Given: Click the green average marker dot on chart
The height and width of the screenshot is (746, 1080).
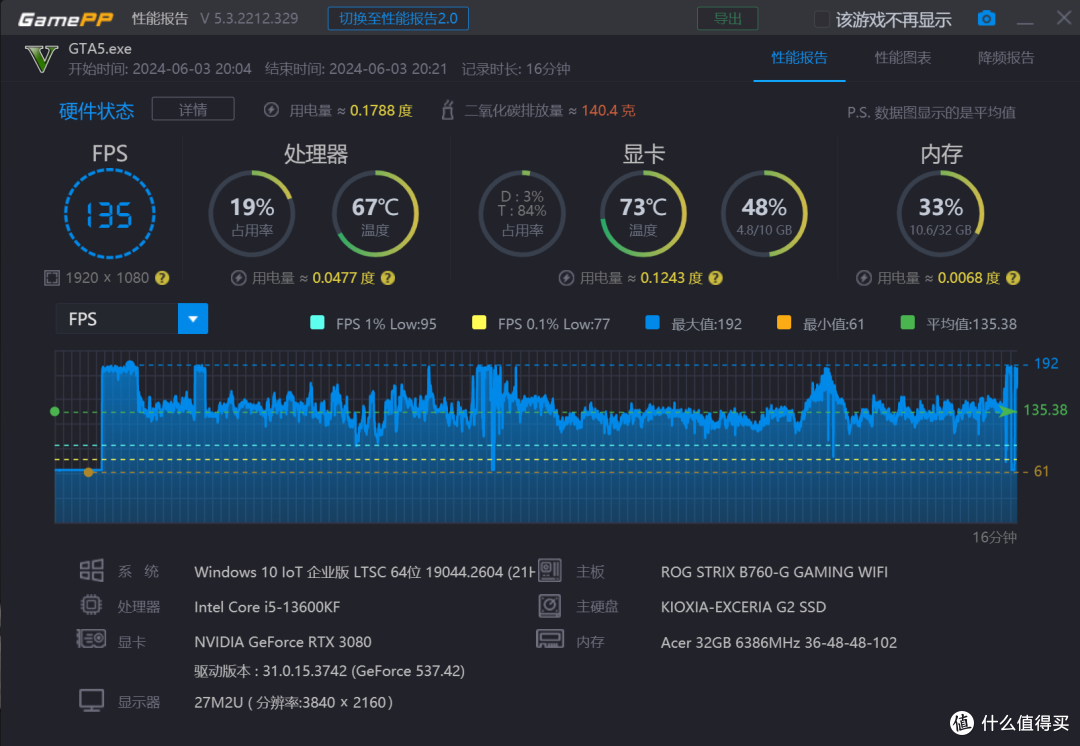Looking at the screenshot, I should click(55, 411).
